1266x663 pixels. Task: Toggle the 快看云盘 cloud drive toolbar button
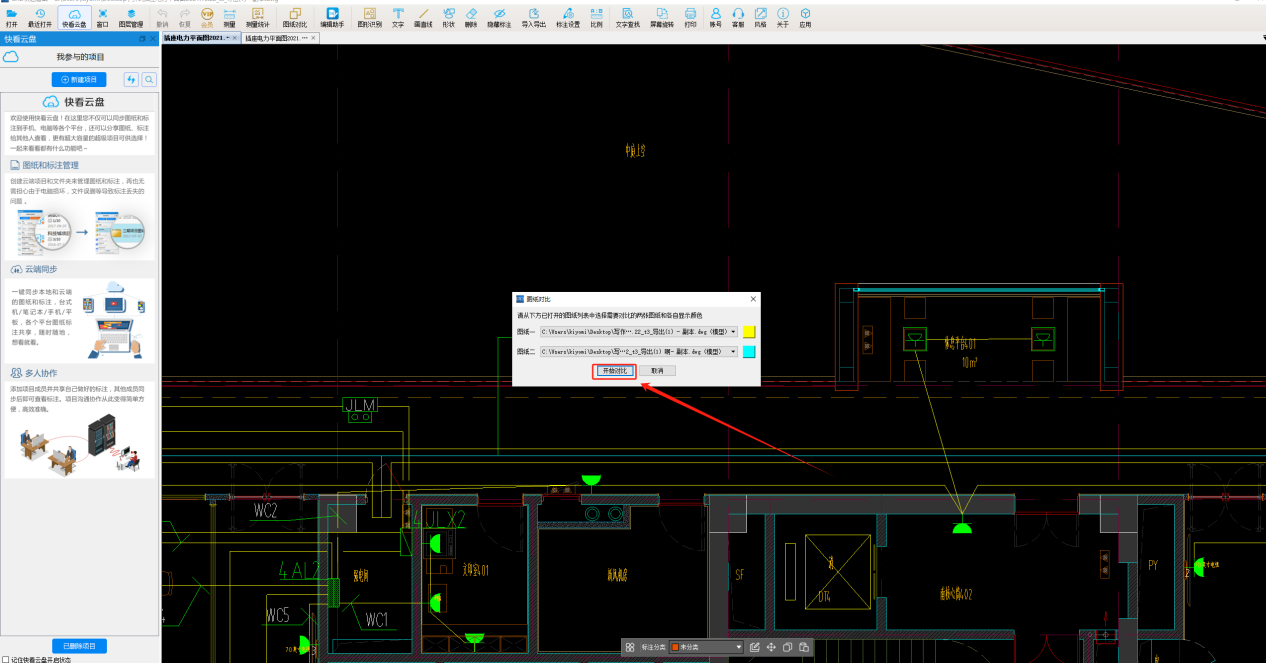pyautogui.click(x=74, y=16)
